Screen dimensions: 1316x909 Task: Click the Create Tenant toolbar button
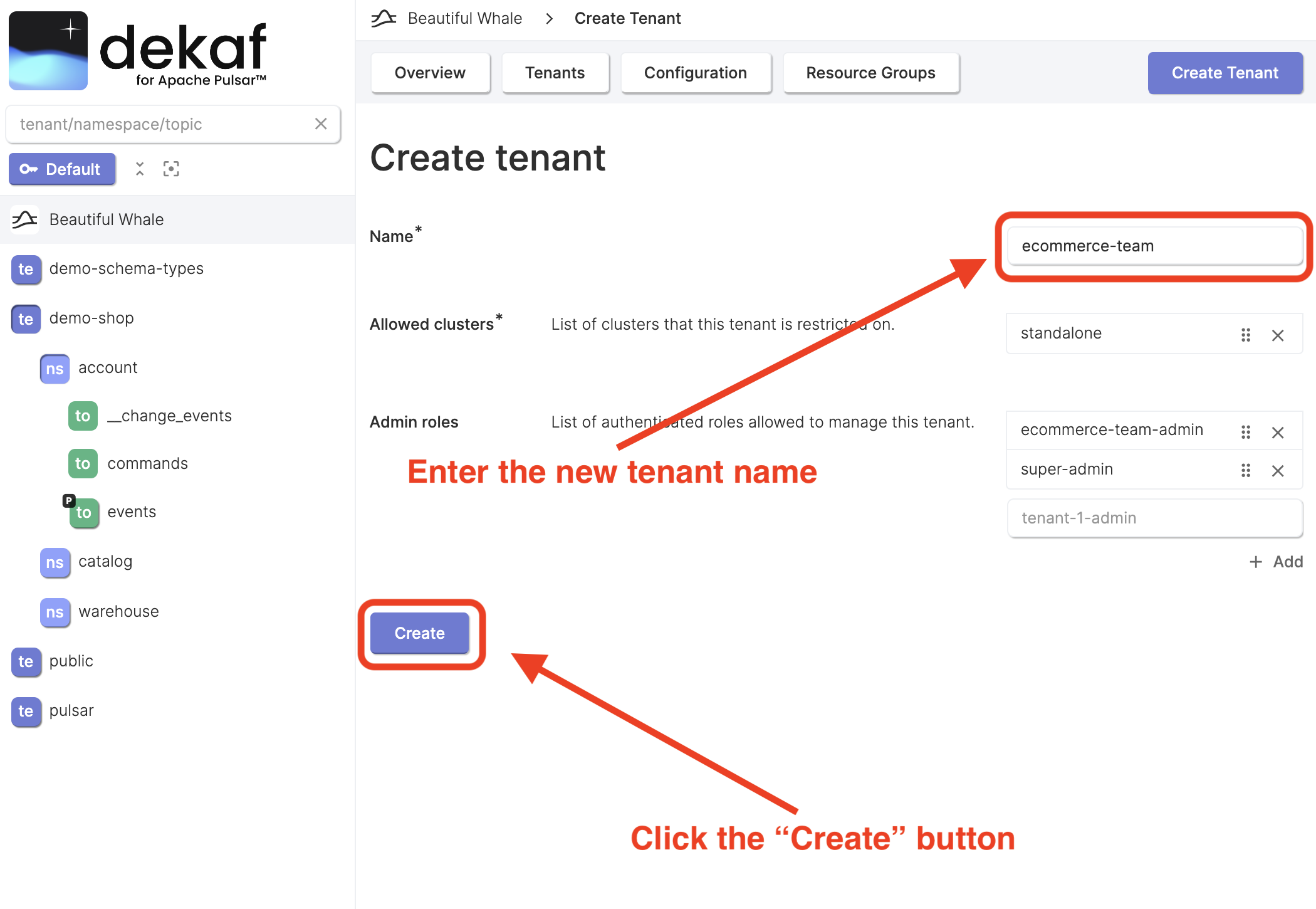(x=1225, y=73)
